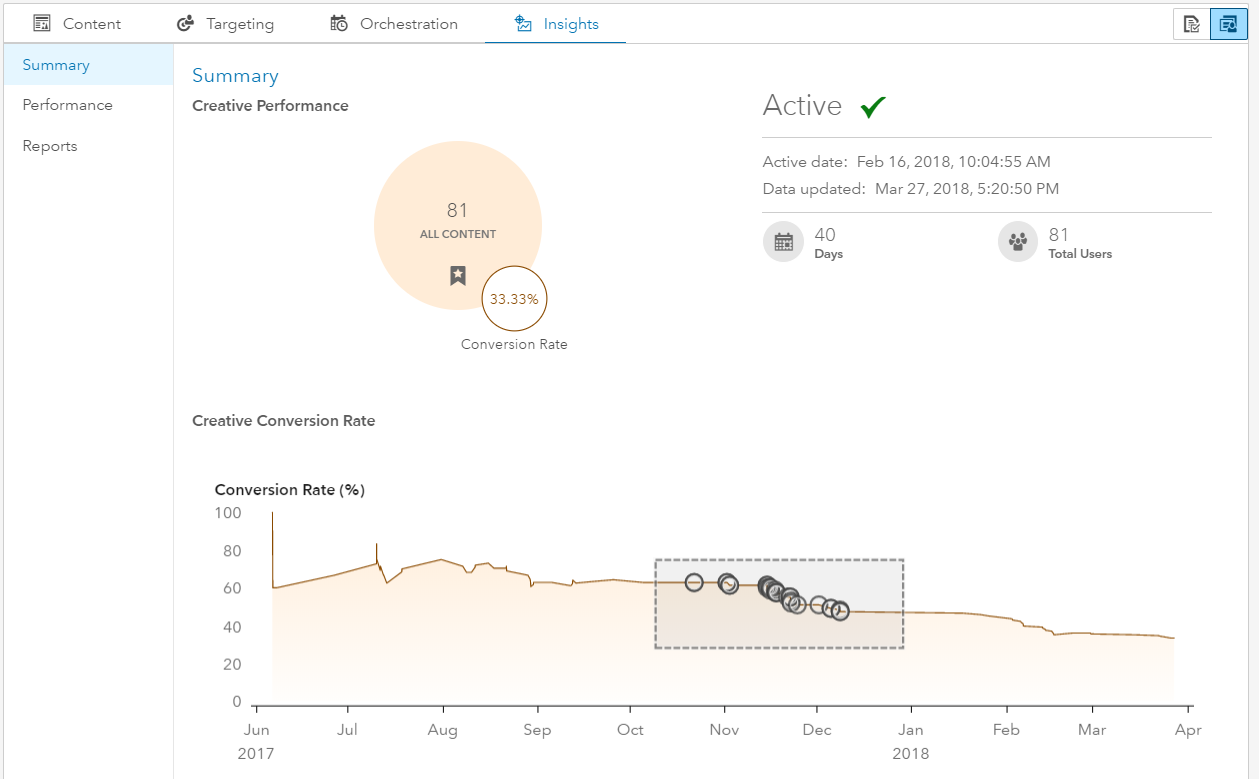Click the Orchestration calendar-clock icon
This screenshot has height=779, width=1259.
point(339,23)
